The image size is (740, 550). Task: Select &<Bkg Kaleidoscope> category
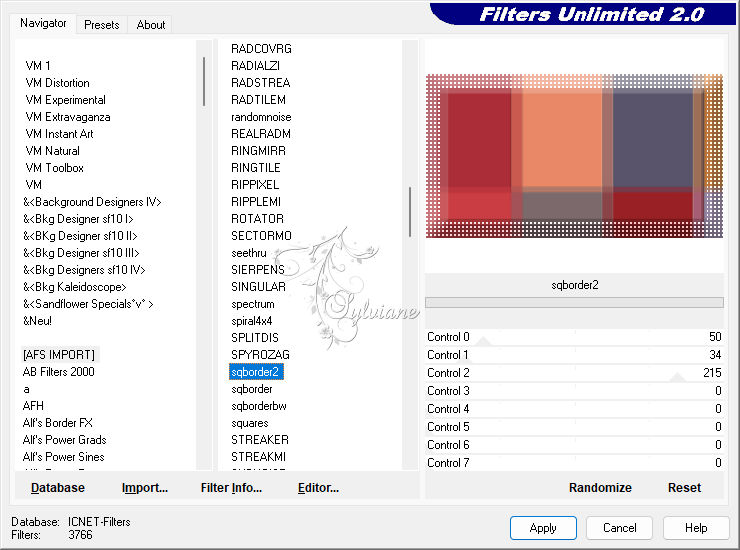pyautogui.click(x=75, y=287)
